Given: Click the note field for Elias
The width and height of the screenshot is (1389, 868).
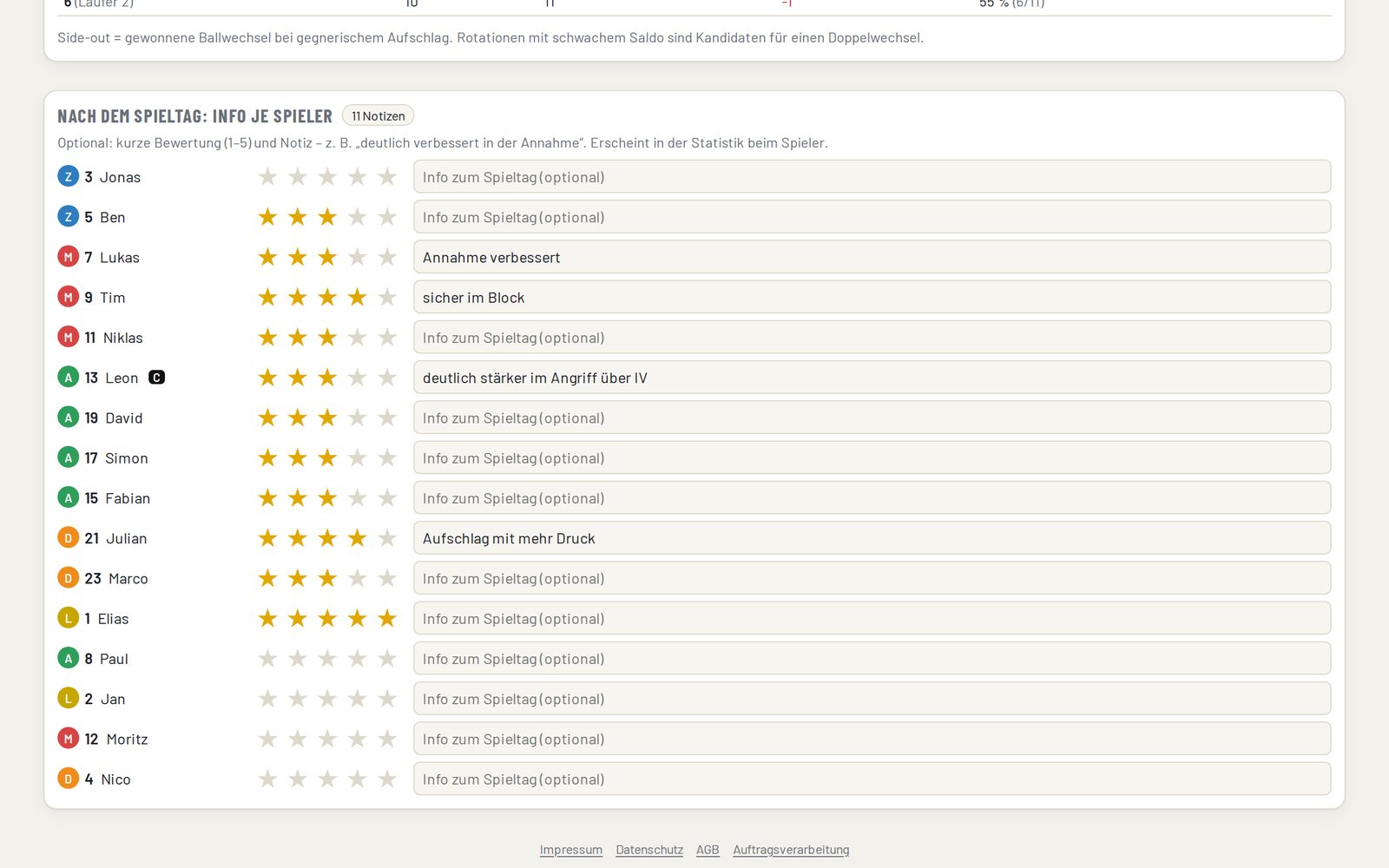Looking at the screenshot, I should pyautogui.click(x=872, y=619).
